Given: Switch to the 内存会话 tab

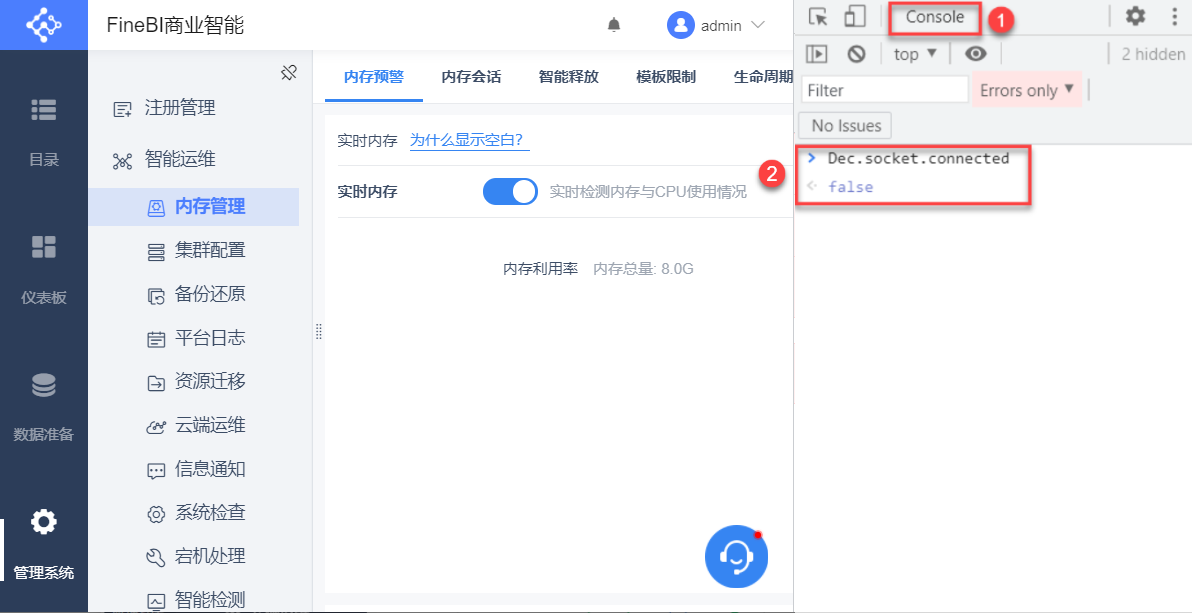Looking at the screenshot, I should [471, 77].
